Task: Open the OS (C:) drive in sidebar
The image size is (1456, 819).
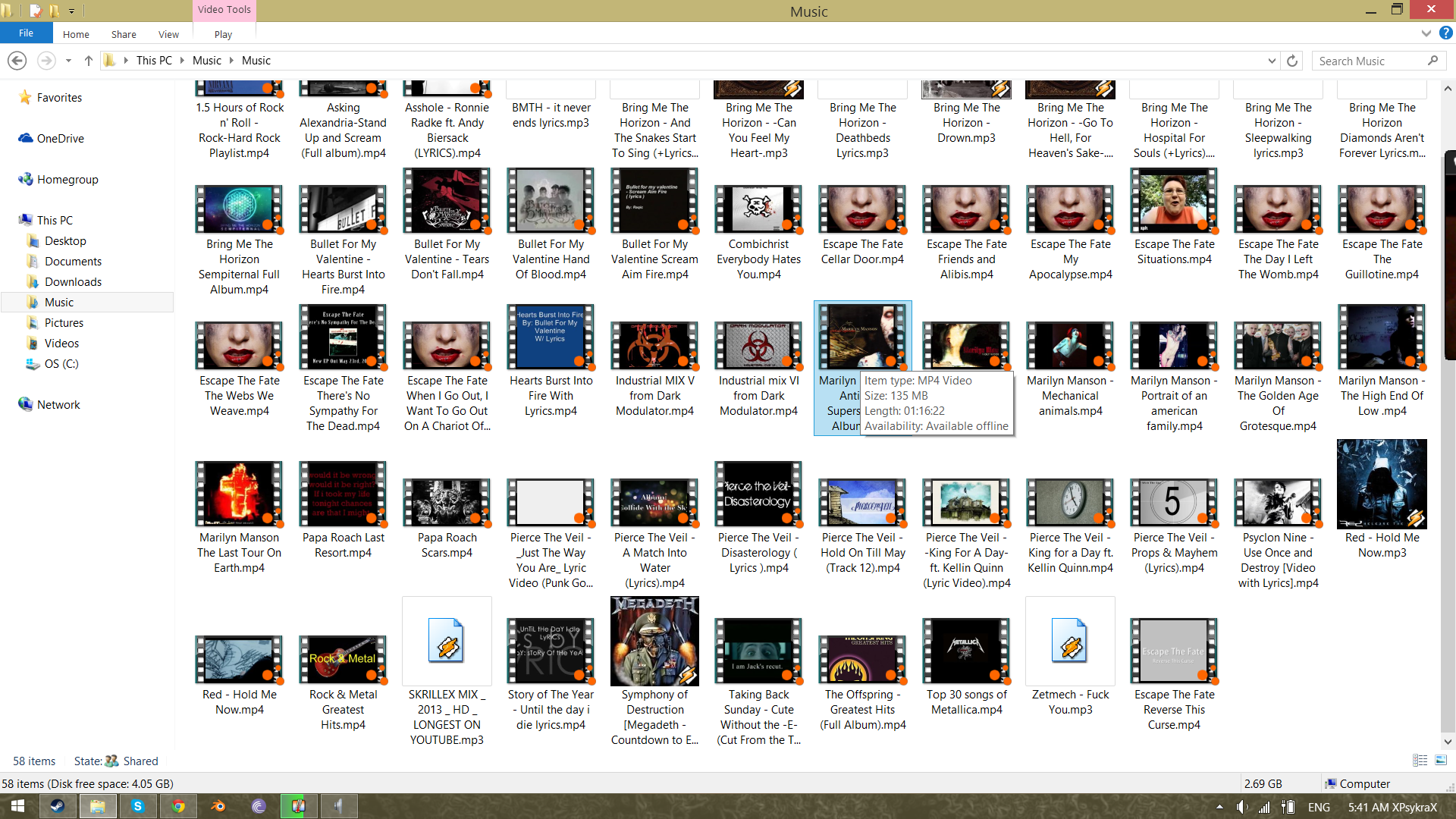Action: coord(61,364)
